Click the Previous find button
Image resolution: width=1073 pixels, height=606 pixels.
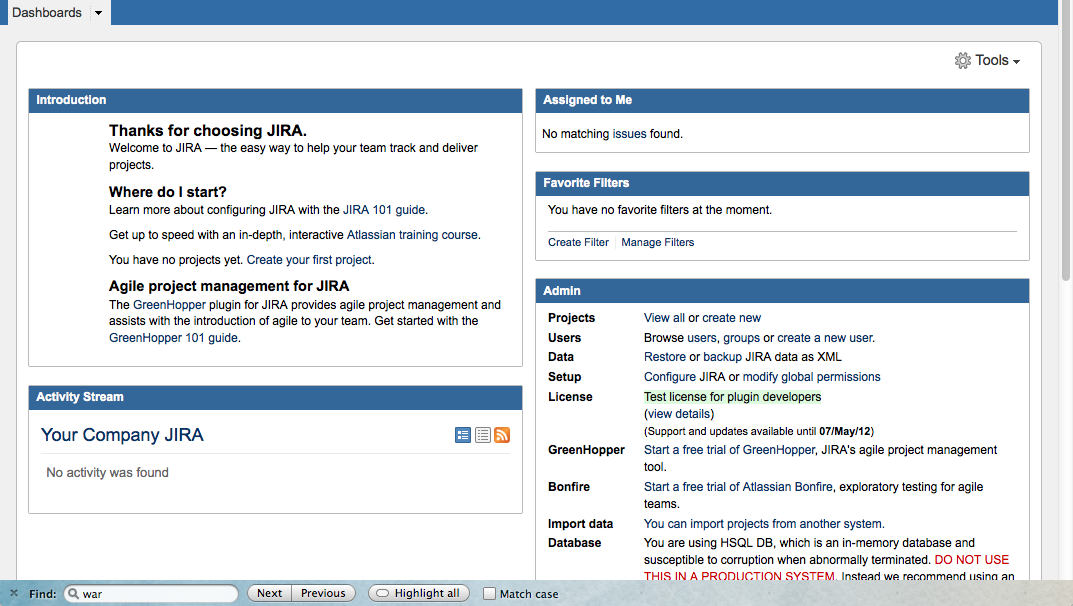pyautogui.click(x=323, y=593)
